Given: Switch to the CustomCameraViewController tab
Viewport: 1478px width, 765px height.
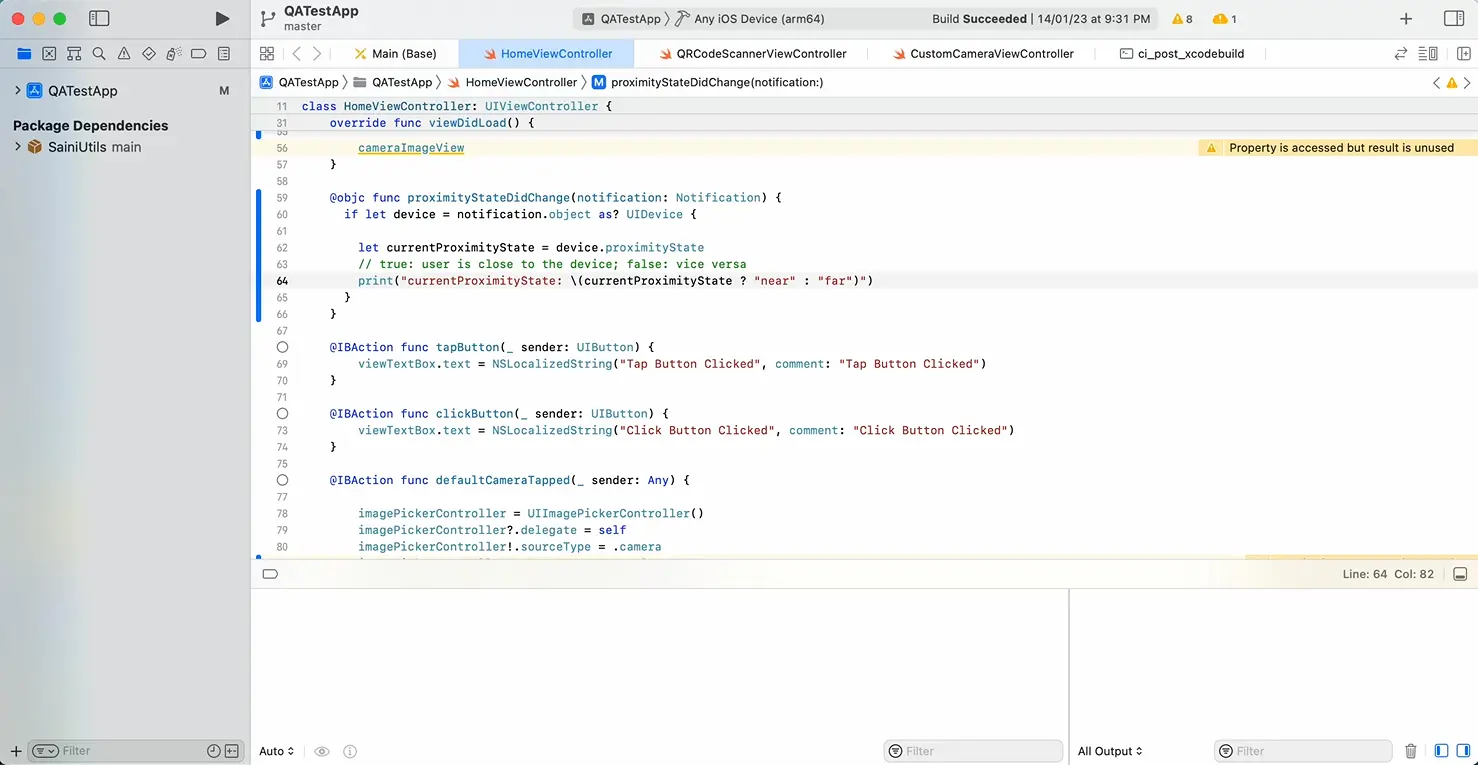Looking at the screenshot, I should [x=991, y=54].
